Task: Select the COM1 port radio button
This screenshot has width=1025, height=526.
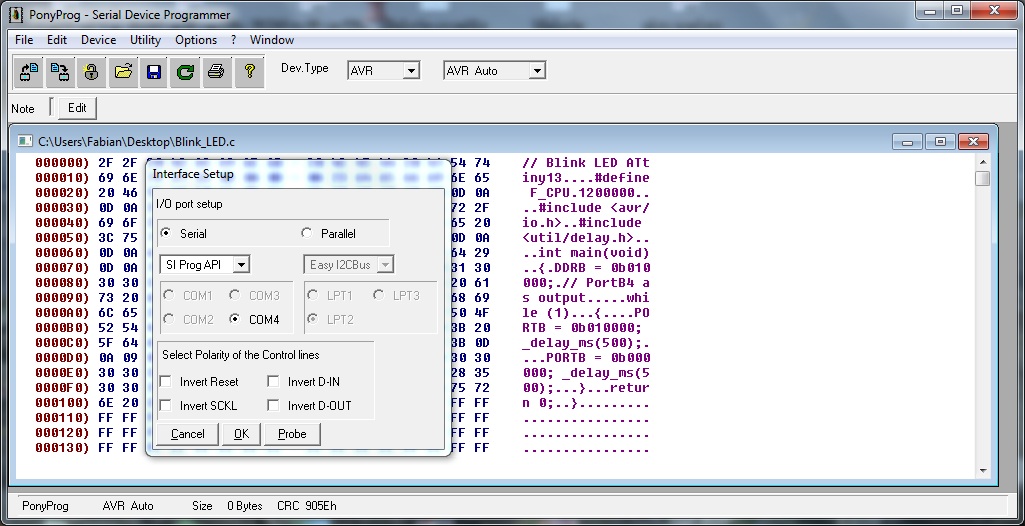Action: tap(169, 295)
